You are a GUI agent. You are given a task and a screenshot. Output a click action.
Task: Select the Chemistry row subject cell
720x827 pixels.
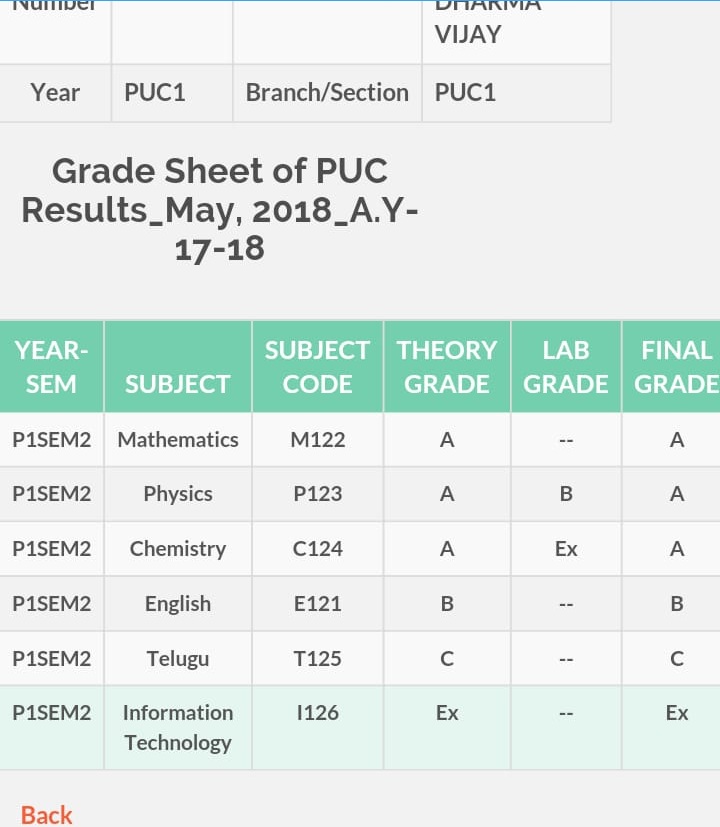pyautogui.click(x=178, y=549)
